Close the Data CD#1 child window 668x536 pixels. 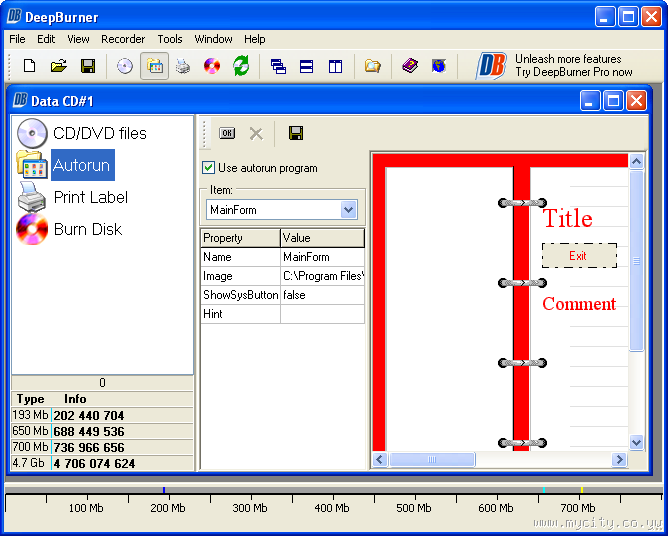636,101
